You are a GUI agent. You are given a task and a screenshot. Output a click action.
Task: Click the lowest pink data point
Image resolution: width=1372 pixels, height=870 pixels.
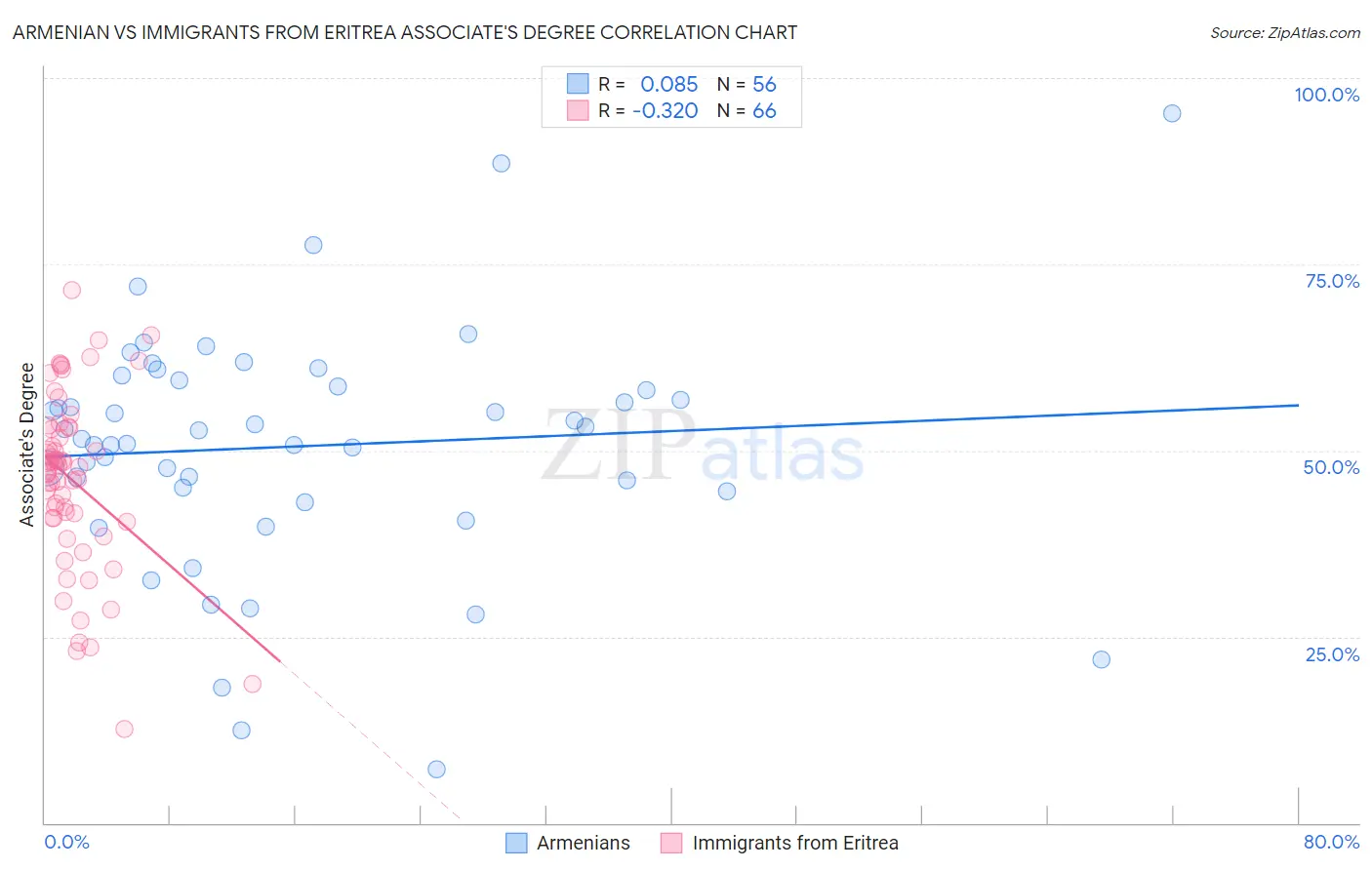coord(124,729)
